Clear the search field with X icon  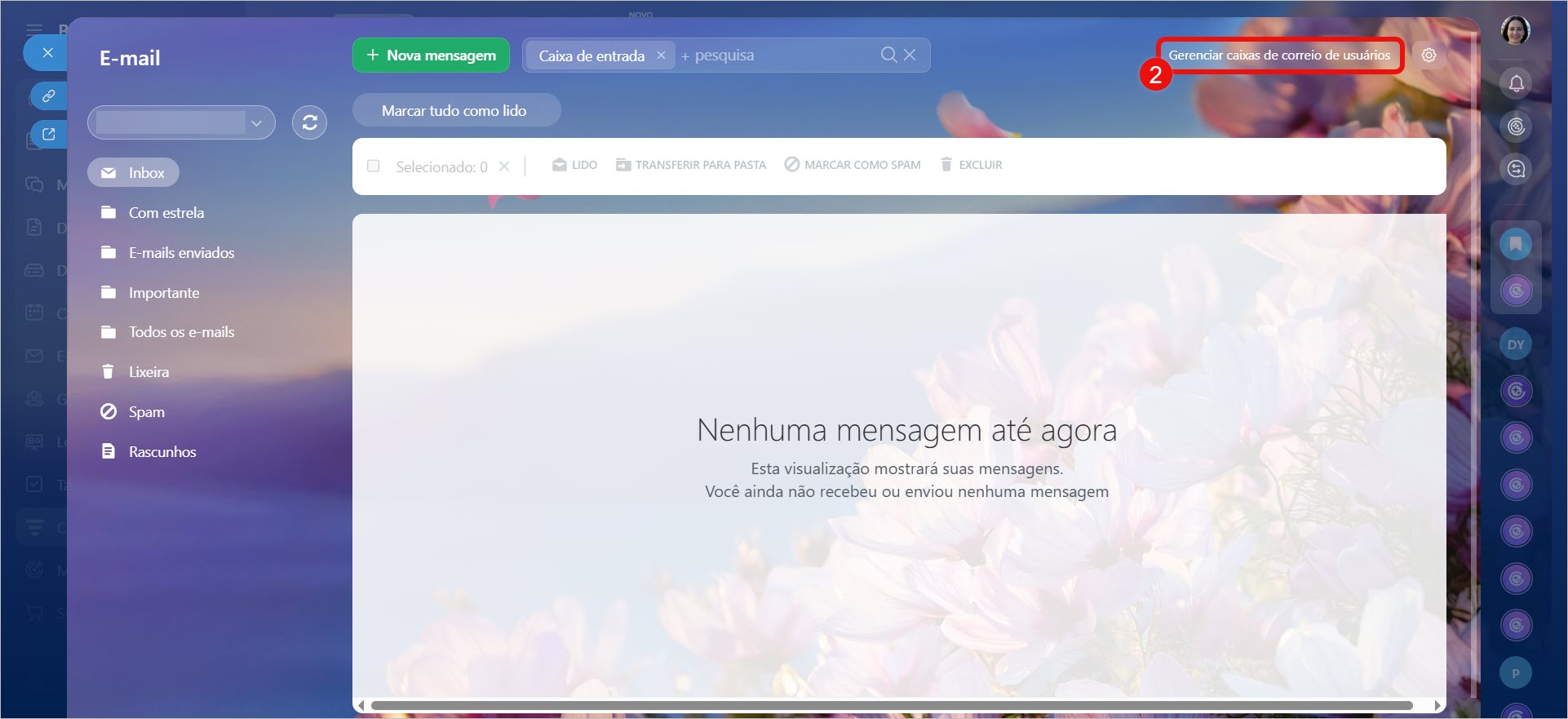tap(910, 55)
